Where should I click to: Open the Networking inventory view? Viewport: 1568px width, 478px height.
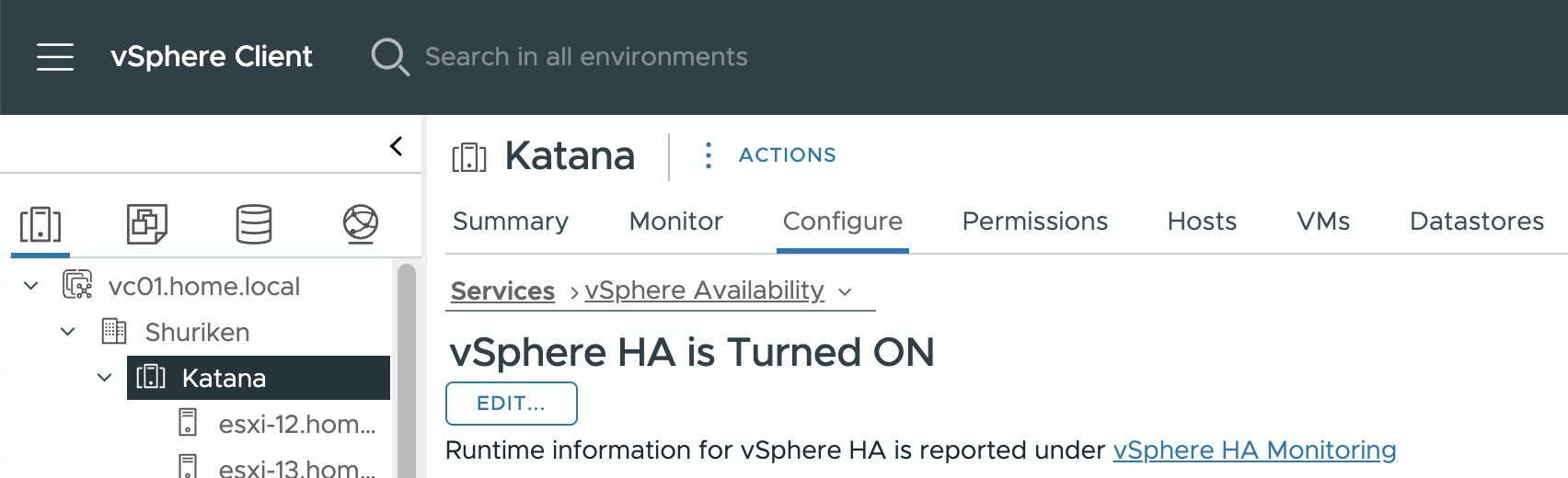(x=361, y=224)
